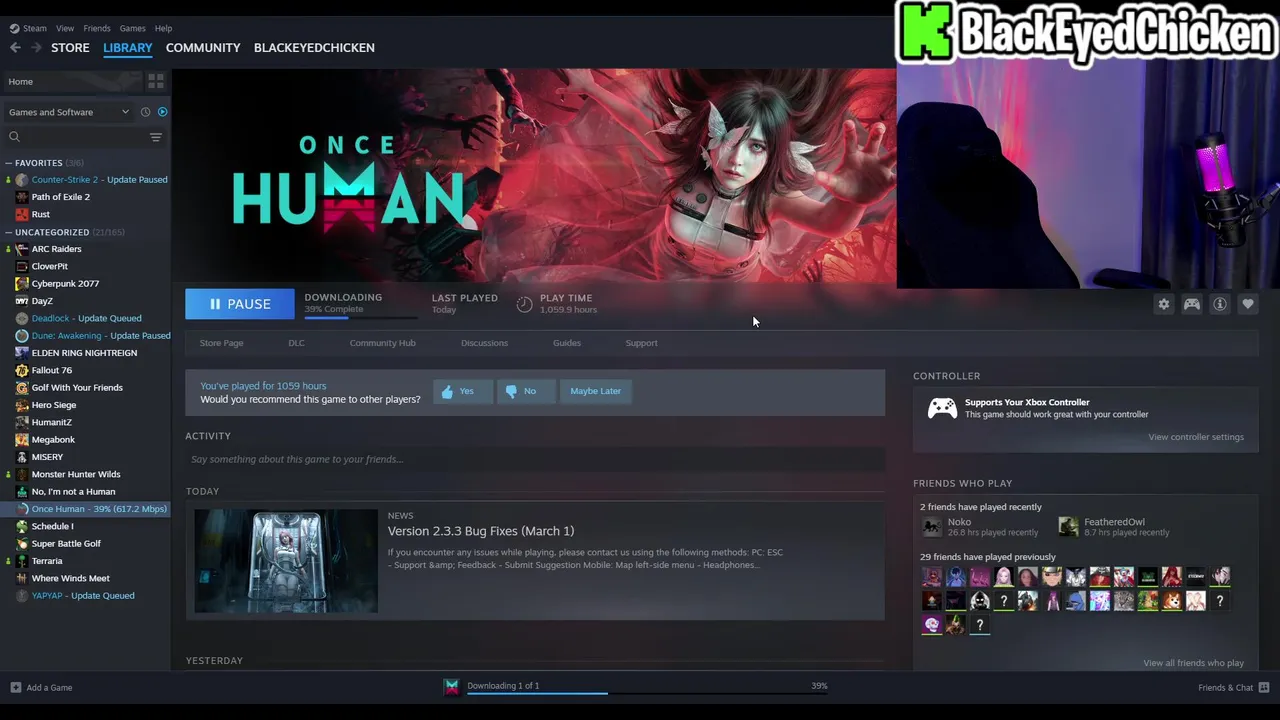The height and width of the screenshot is (720, 1280).
Task: Open friend FeatheredOwl's avatar
Action: tap(1069, 527)
